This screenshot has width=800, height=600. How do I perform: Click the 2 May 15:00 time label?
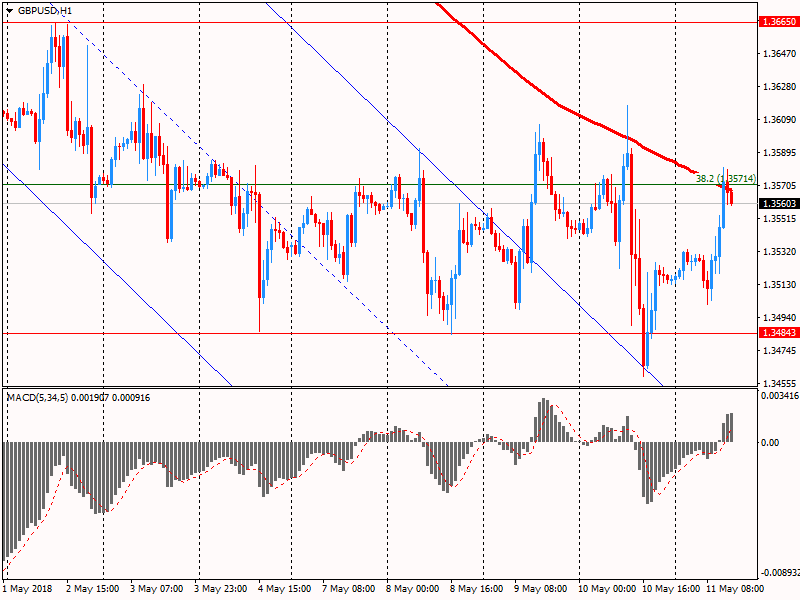pos(93,589)
